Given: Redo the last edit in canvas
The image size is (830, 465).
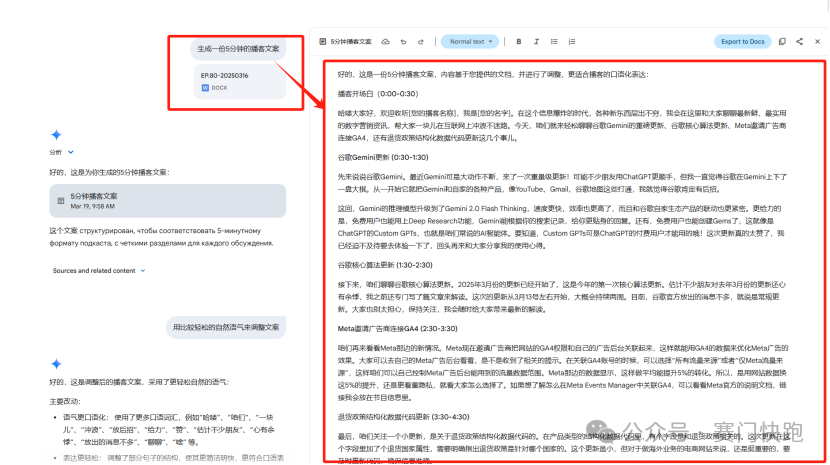Looking at the screenshot, I should pyautogui.click(x=421, y=41).
